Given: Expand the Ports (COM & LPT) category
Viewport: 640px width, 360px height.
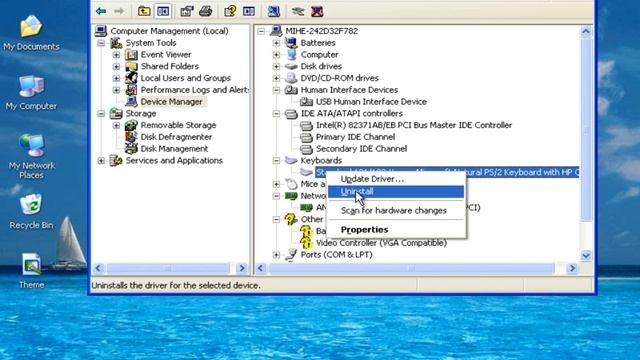Looking at the screenshot, I should [276, 255].
